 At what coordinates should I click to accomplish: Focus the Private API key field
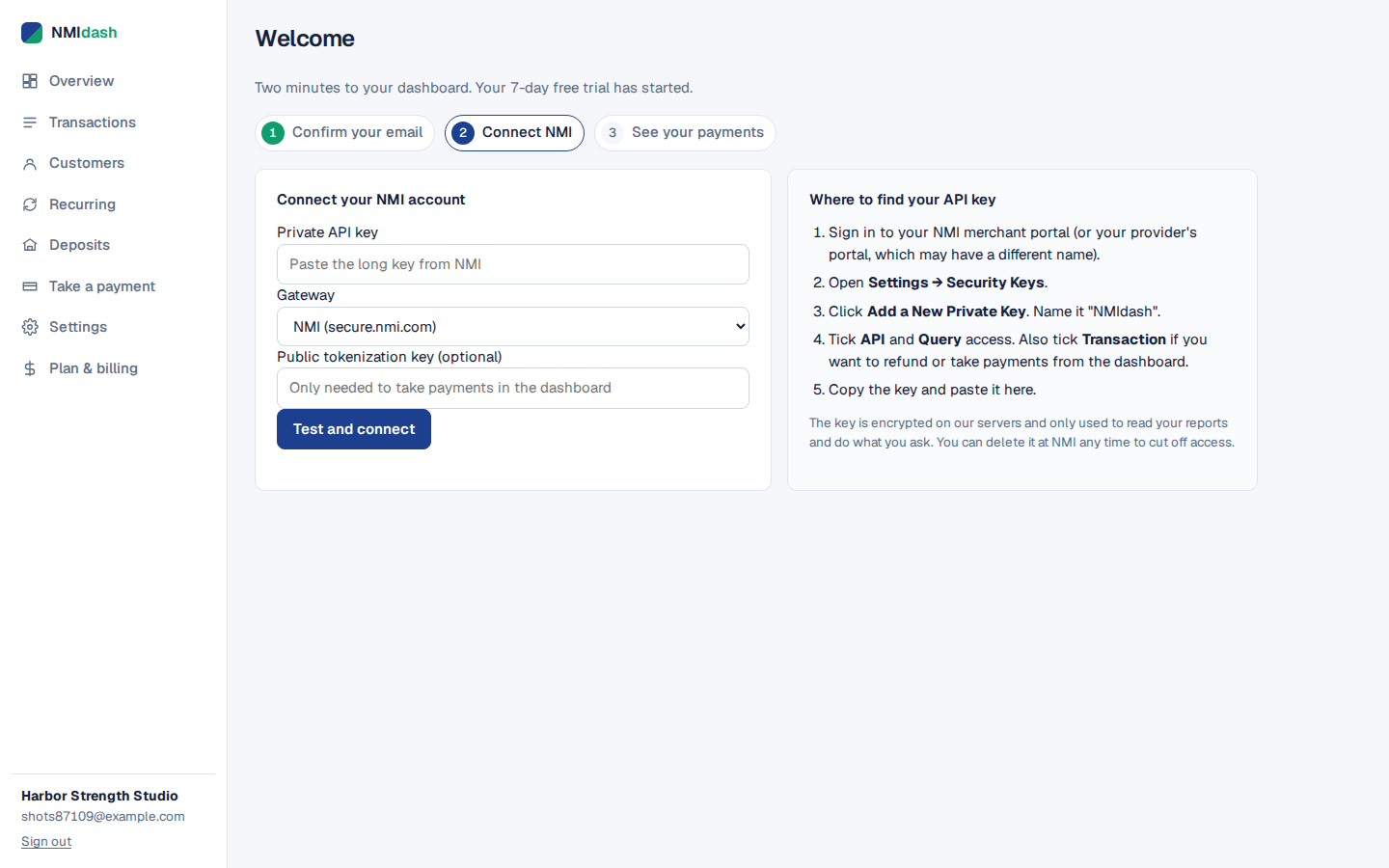point(513,264)
